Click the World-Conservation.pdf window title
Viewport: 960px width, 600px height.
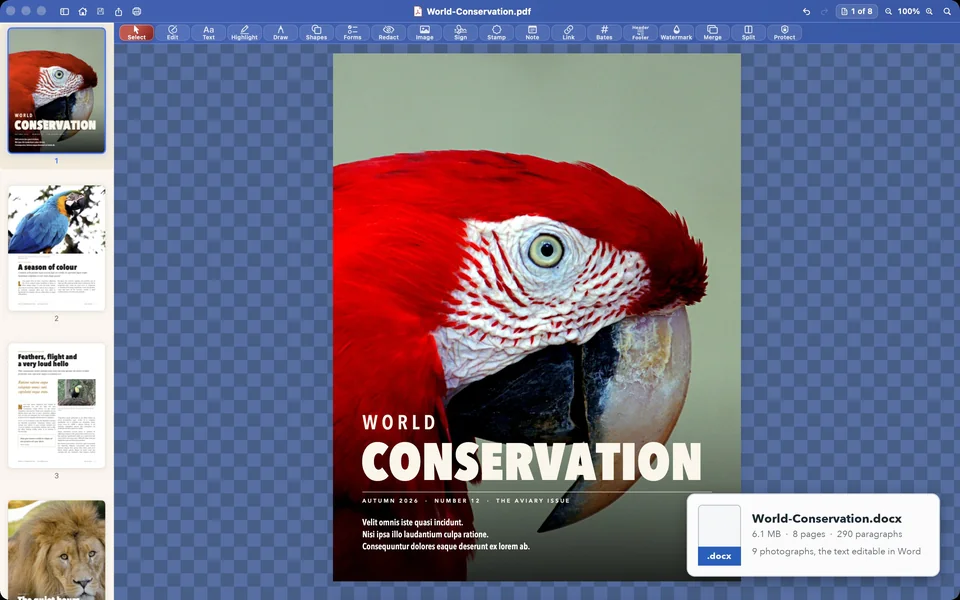point(479,11)
